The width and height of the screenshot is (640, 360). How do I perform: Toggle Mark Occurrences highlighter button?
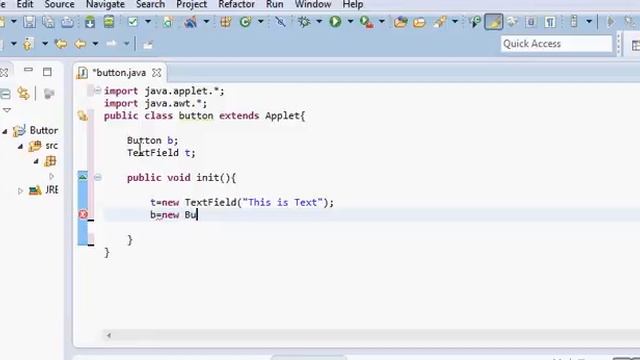tap(493, 22)
